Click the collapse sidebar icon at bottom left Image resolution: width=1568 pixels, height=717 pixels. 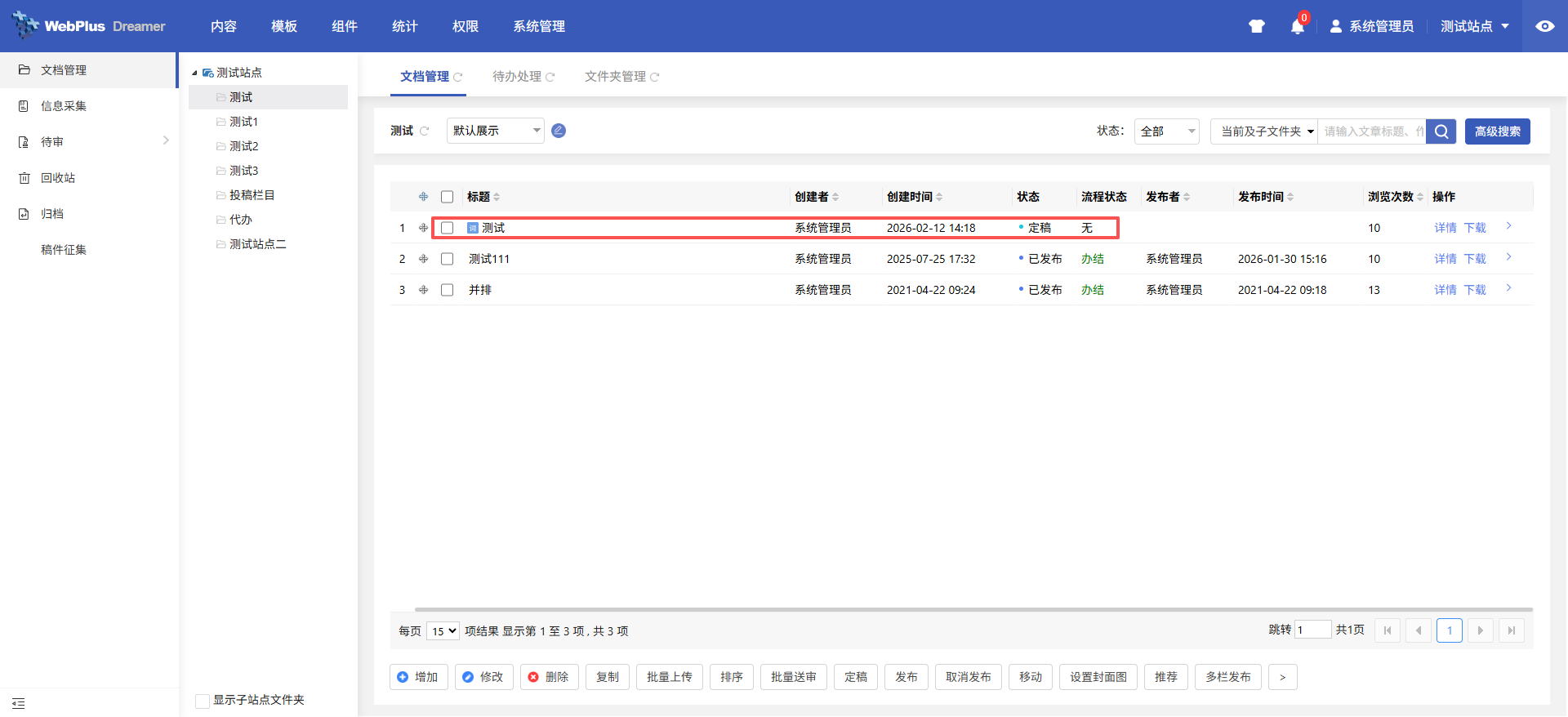click(x=19, y=703)
